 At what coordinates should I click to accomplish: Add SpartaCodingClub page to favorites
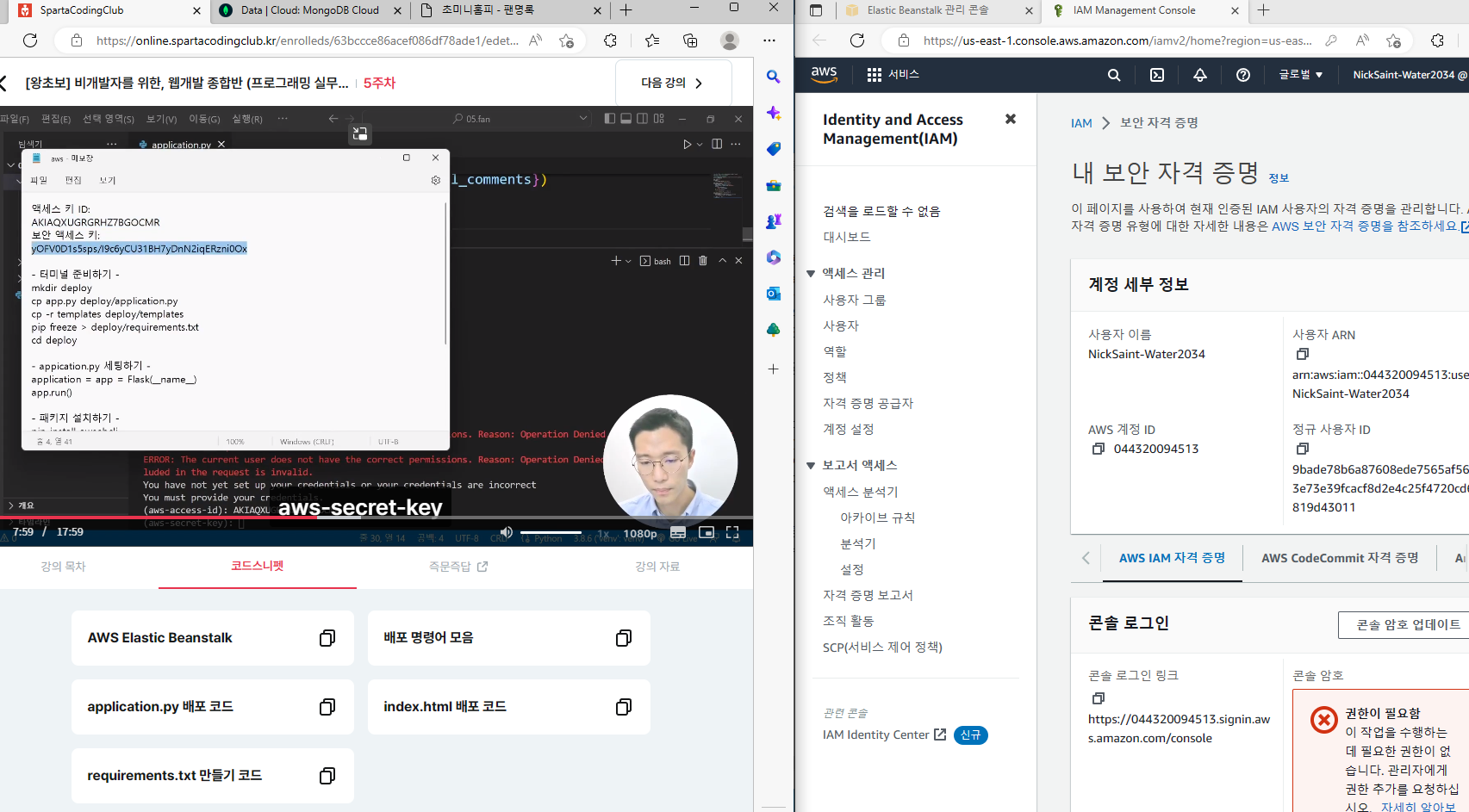point(566,40)
